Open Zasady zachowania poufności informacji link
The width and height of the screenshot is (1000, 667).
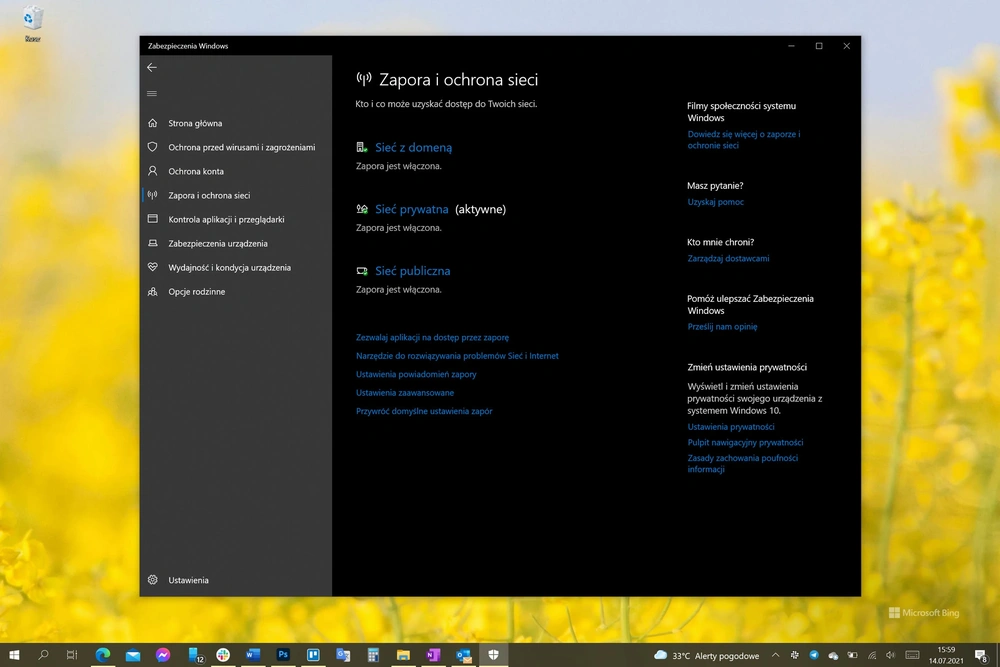(x=742, y=464)
